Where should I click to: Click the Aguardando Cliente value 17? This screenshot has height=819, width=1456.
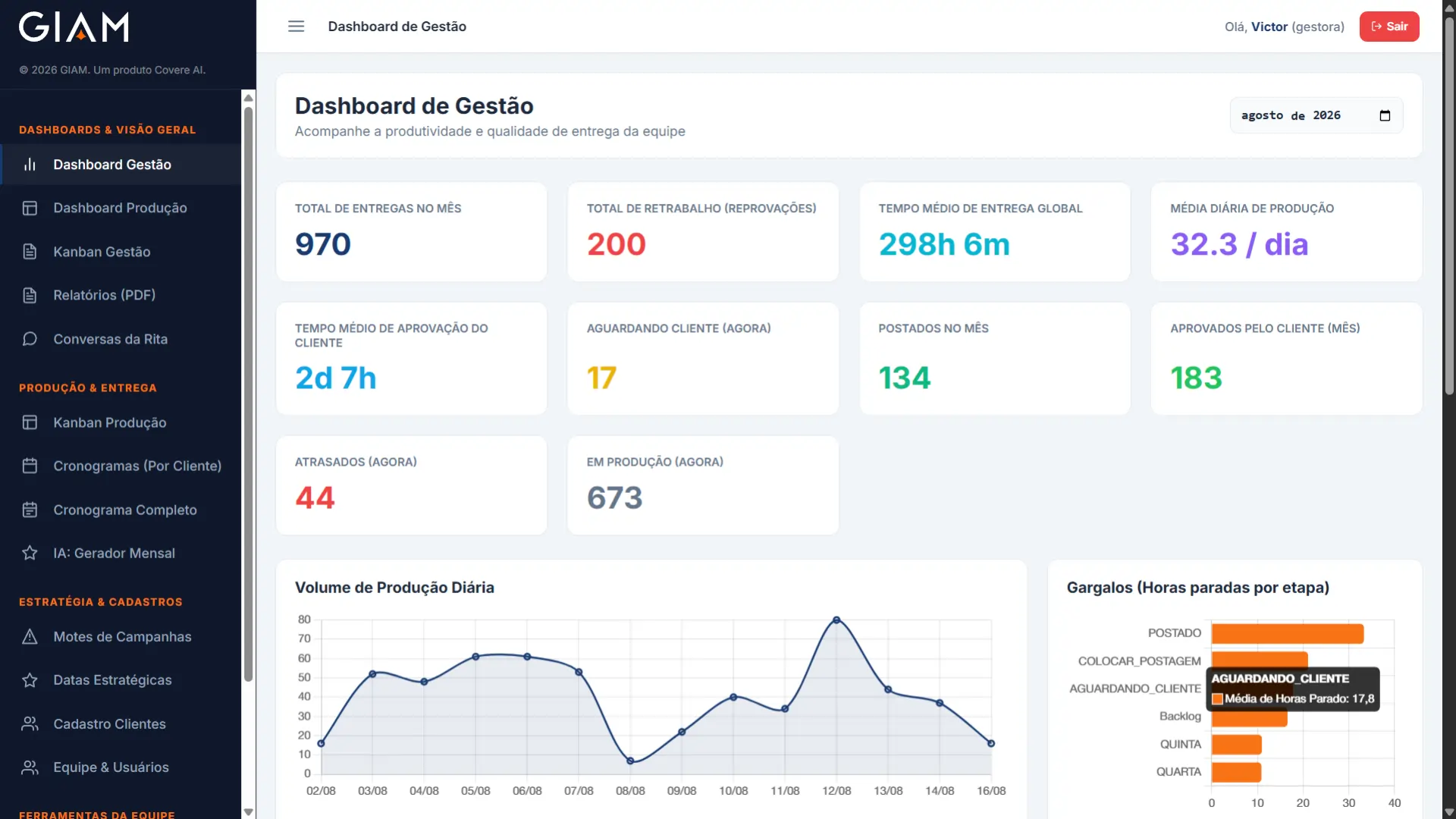601,378
